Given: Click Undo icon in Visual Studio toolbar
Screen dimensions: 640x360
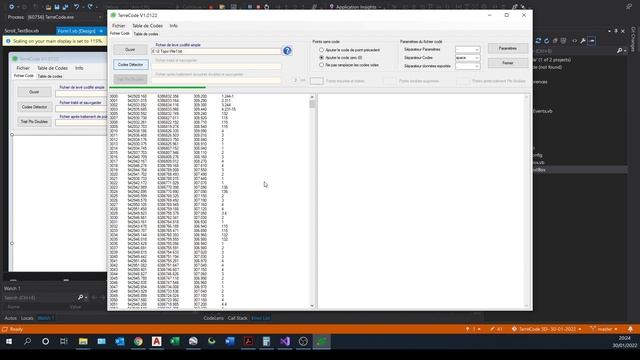Looking at the screenshot, I should pos(76,7).
